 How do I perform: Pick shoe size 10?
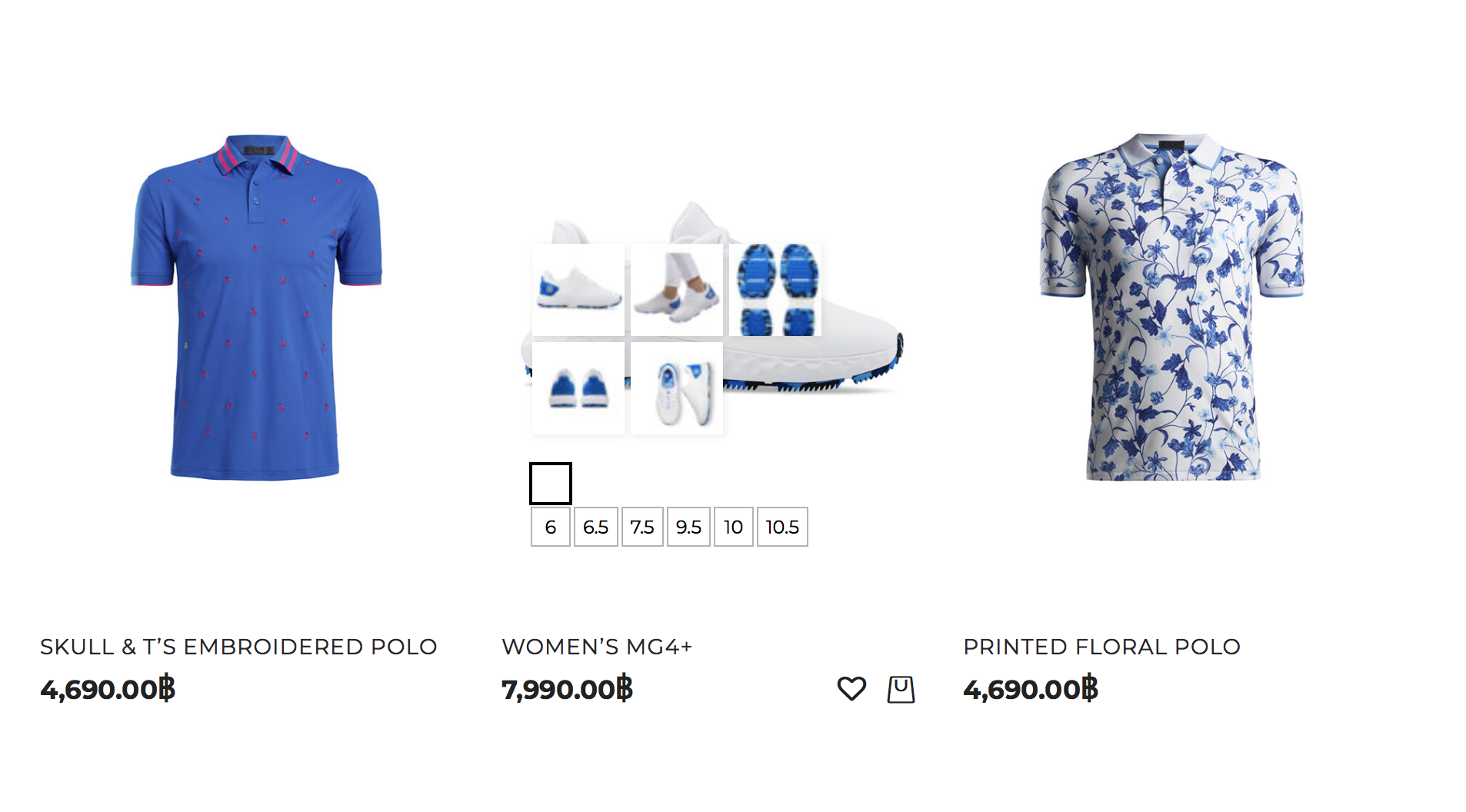(734, 527)
